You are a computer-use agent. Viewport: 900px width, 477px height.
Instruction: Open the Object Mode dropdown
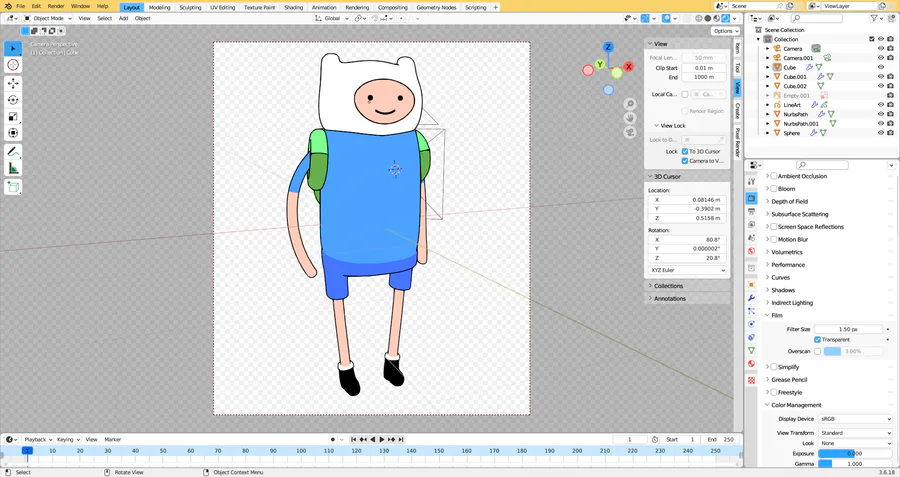pyautogui.click(x=48, y=18)
